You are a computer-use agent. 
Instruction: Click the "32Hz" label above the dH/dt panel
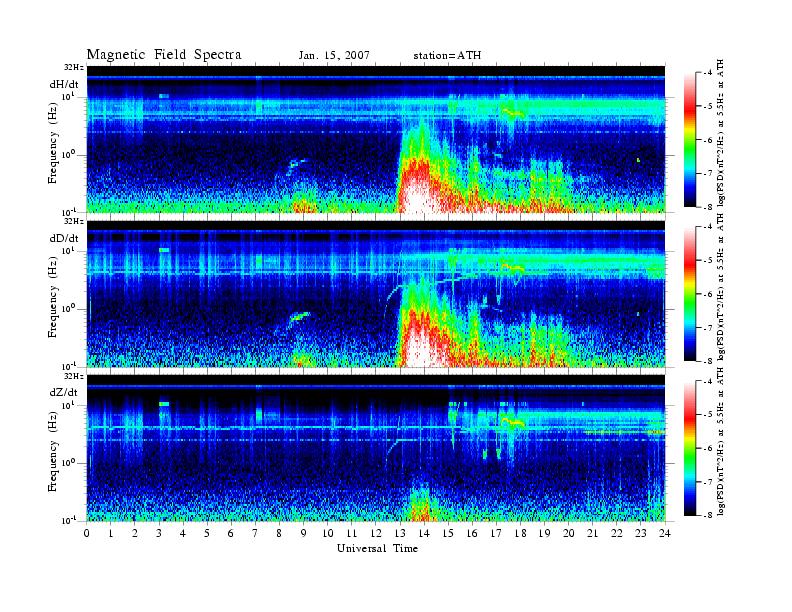click(x=74, y=67)
